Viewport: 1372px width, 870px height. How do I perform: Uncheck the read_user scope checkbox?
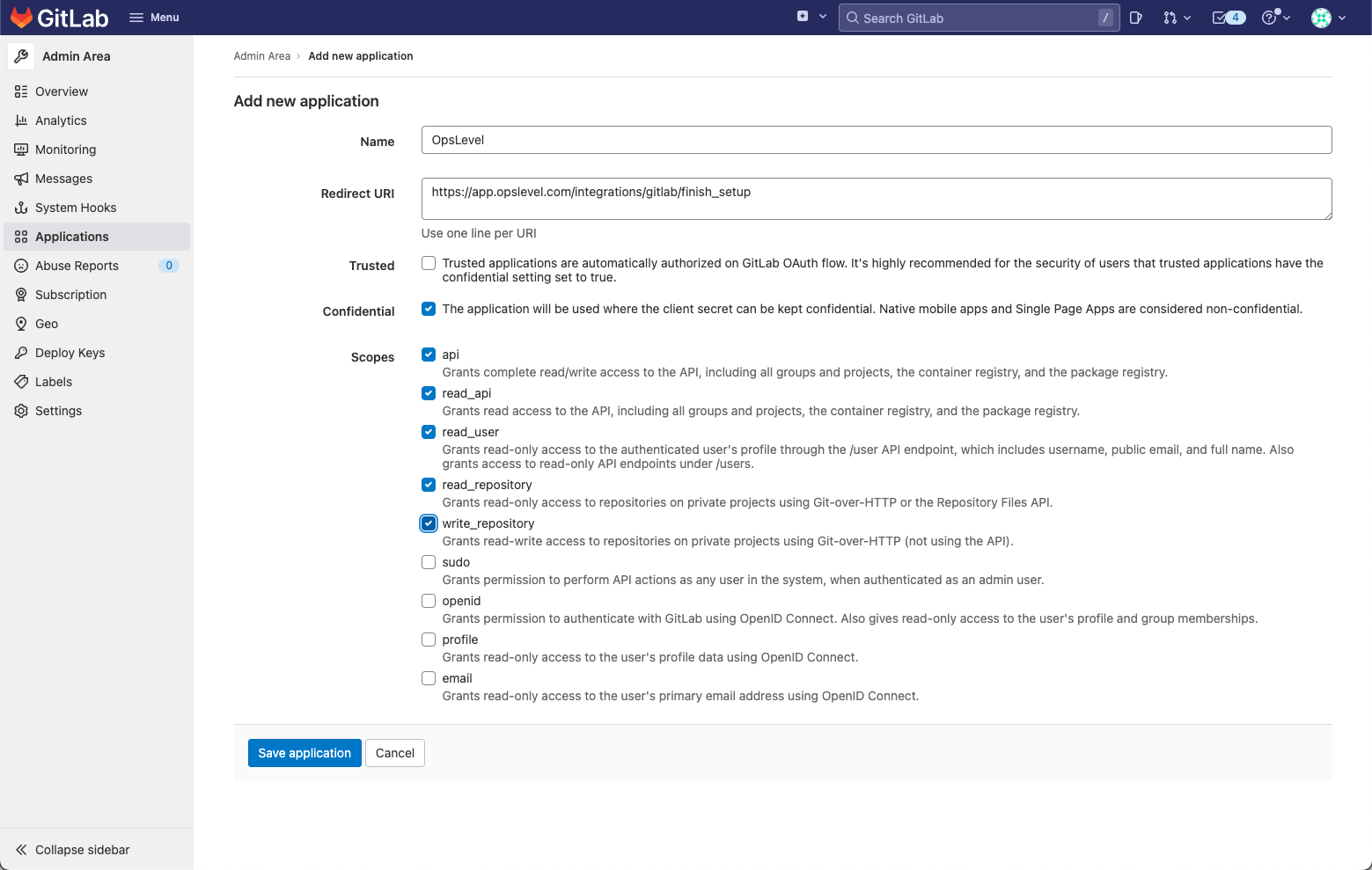pyautogui.click(x=429, y=432)
